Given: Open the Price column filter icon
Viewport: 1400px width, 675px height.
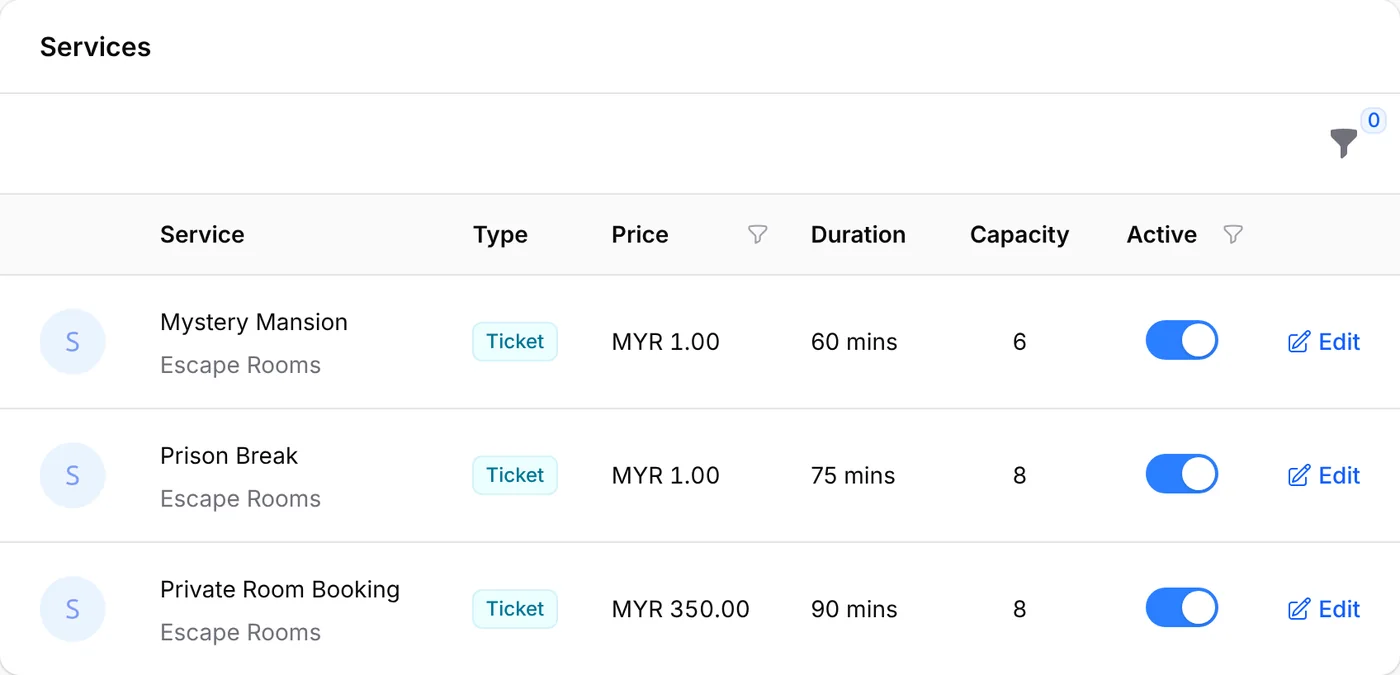Looking at the screenshot, I should click(758, 235).
